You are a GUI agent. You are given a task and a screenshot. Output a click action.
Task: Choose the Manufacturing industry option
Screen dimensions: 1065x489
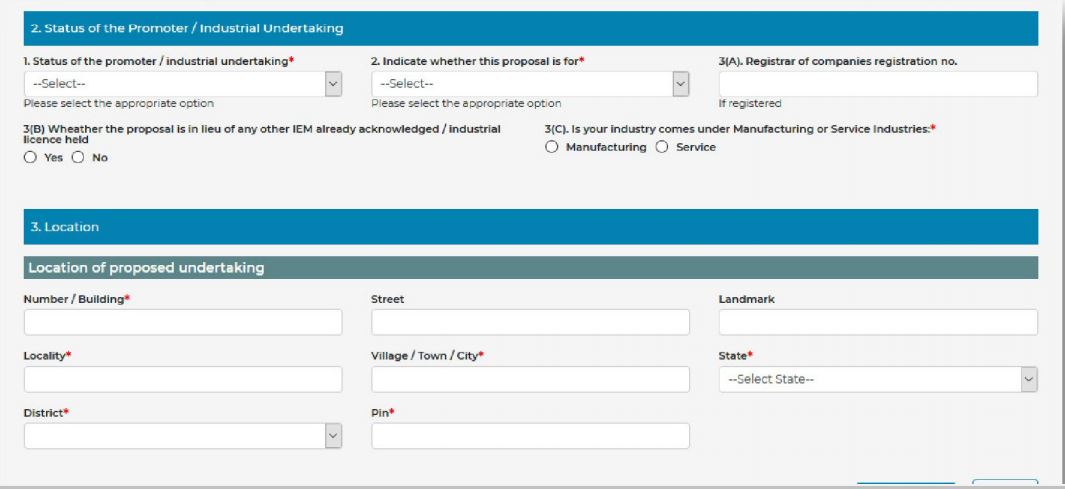553,148
